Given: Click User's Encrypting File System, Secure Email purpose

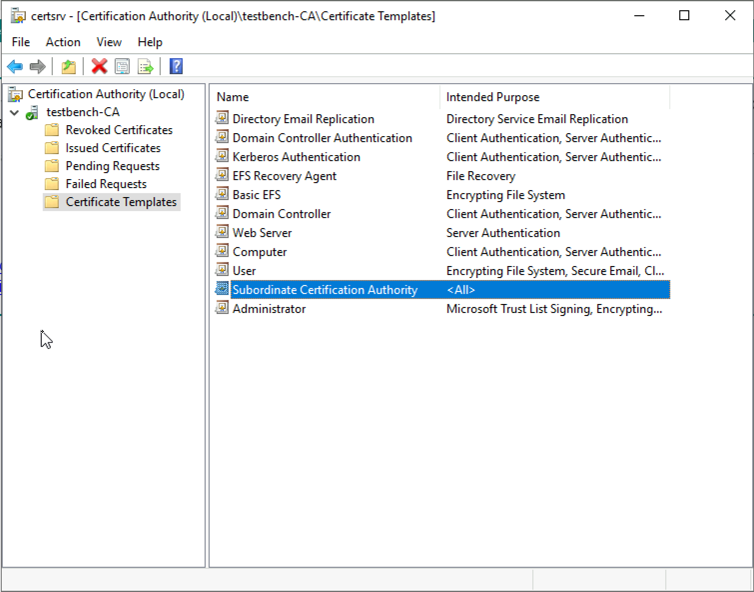Looking at the screenshot, I should pyautogui.click(x=555, y=271).
